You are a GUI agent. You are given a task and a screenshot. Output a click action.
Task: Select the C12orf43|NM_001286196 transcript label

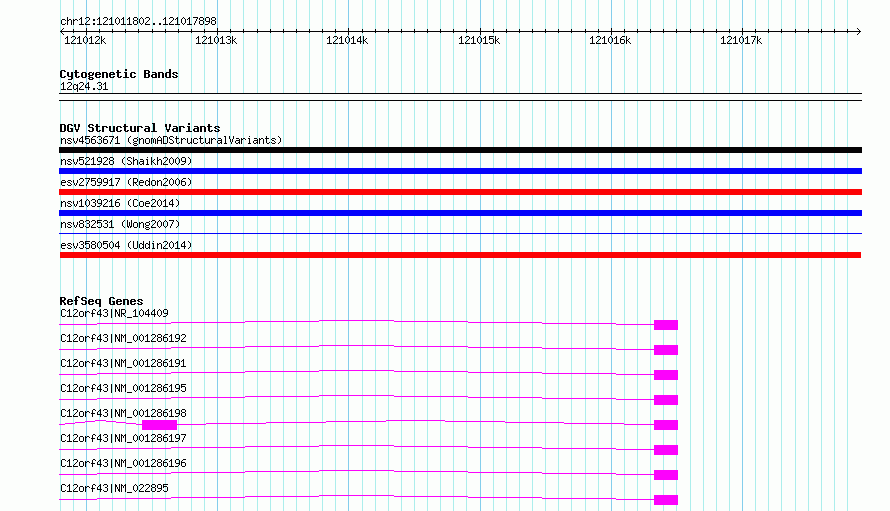click(123, 463)
